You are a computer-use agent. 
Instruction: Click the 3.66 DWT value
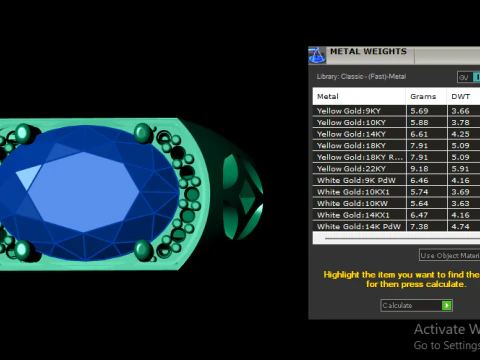(460, 111)
